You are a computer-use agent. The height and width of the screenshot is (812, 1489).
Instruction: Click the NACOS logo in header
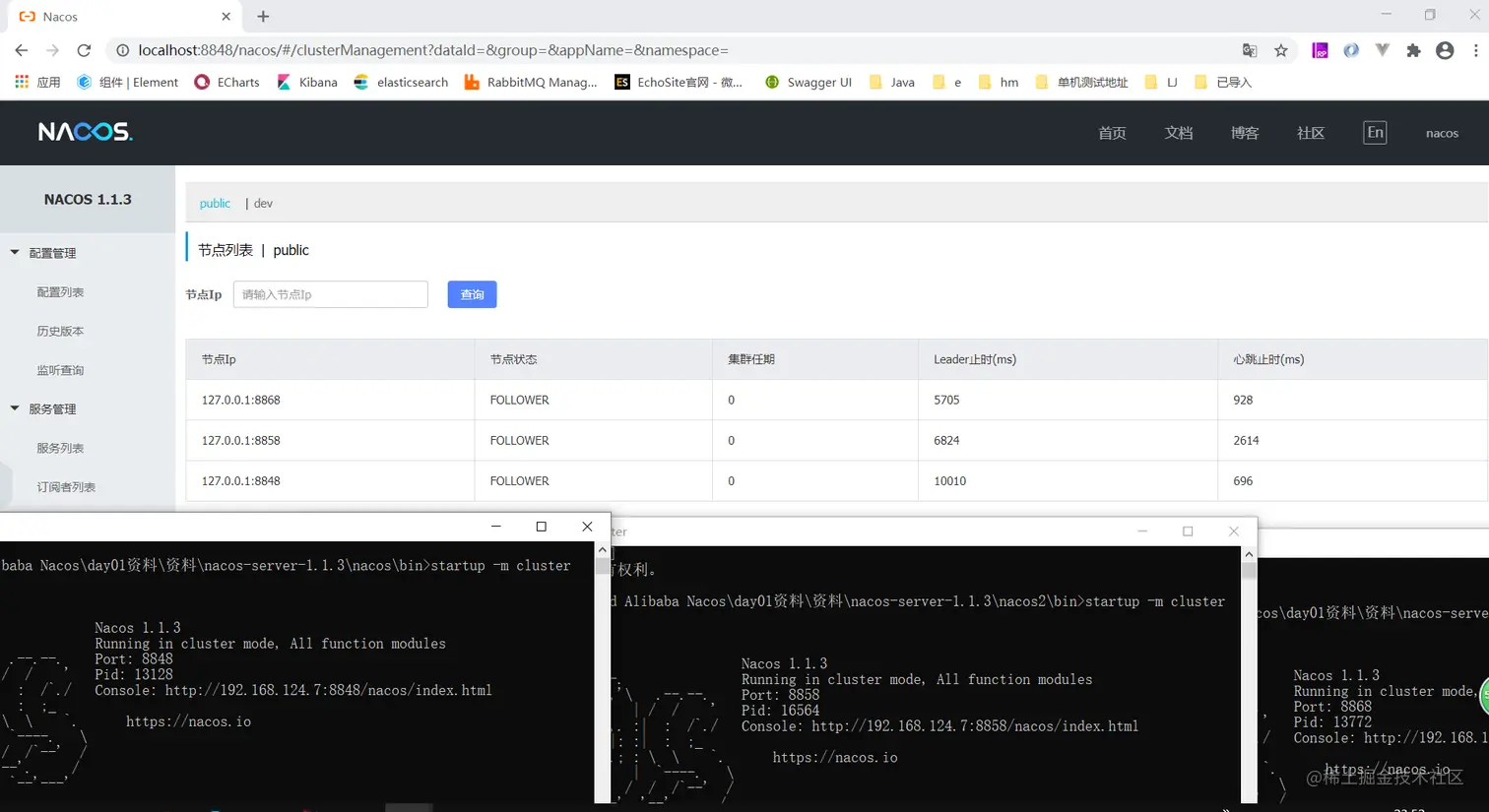click(x=86, y=132)
